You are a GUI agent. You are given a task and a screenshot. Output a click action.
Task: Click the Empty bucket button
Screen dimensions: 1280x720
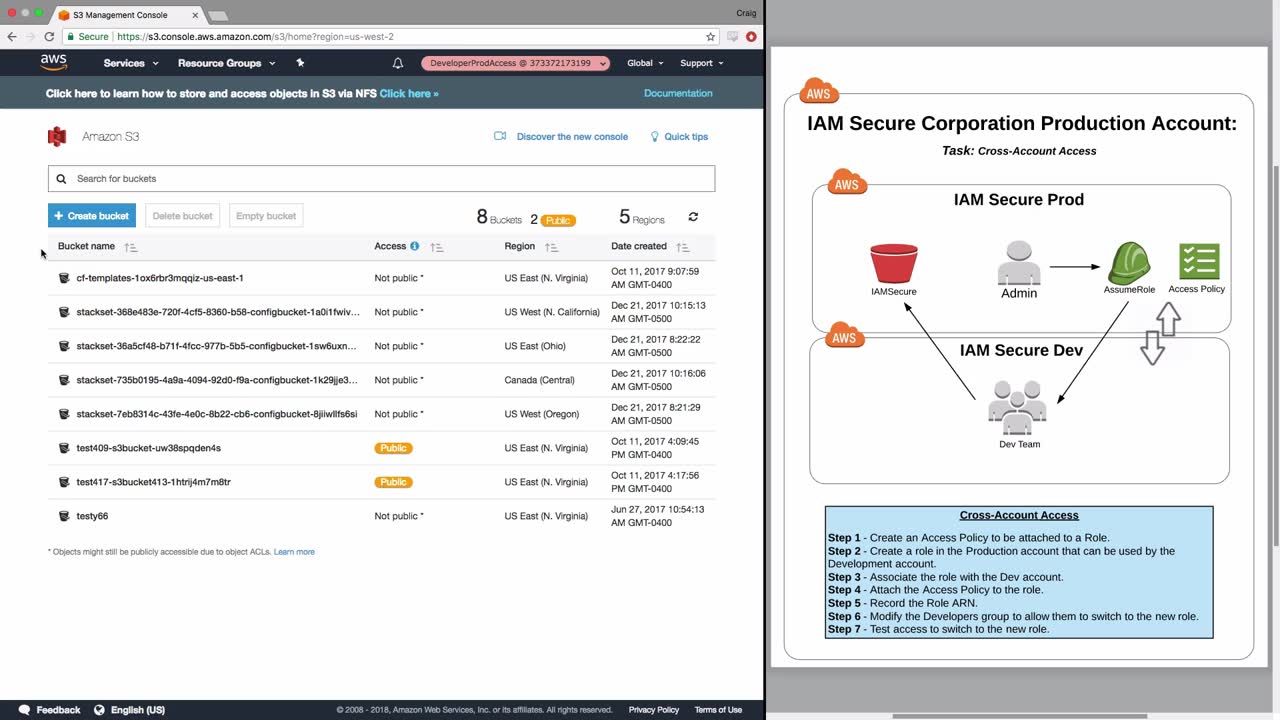tap(266, 216)
